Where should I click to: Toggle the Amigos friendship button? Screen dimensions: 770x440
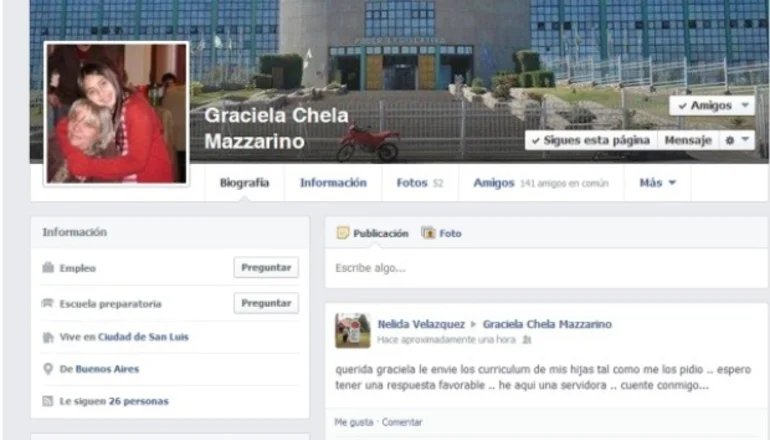(x=712, y=106)
